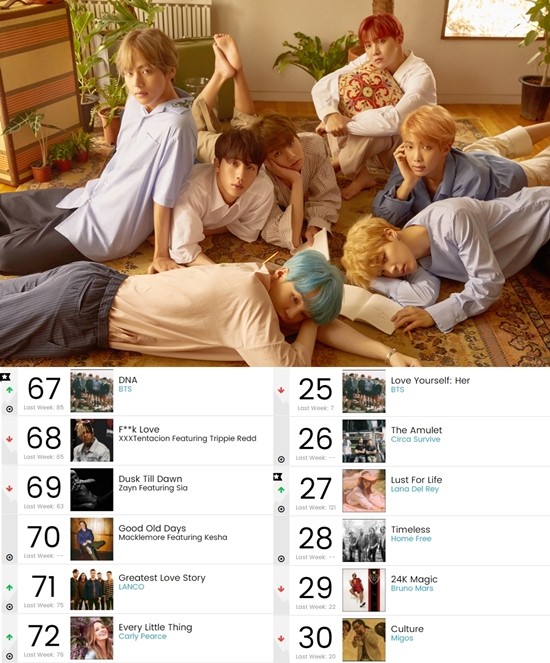Click the Good Old Days cover thumbnail
Screen dimensions: 550x663
[x=92, y=539]
